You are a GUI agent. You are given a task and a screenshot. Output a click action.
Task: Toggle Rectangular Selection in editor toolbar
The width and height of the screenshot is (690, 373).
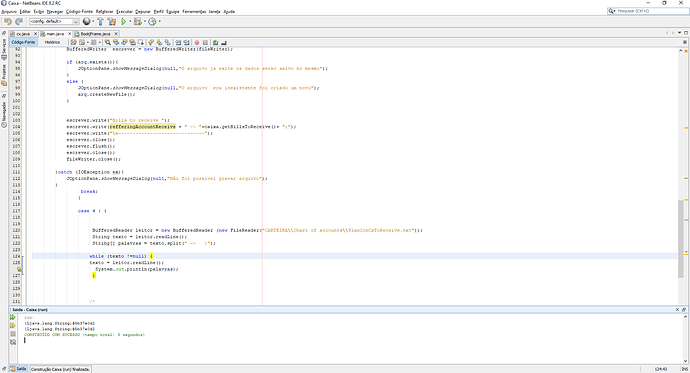[x=141, y=42]
